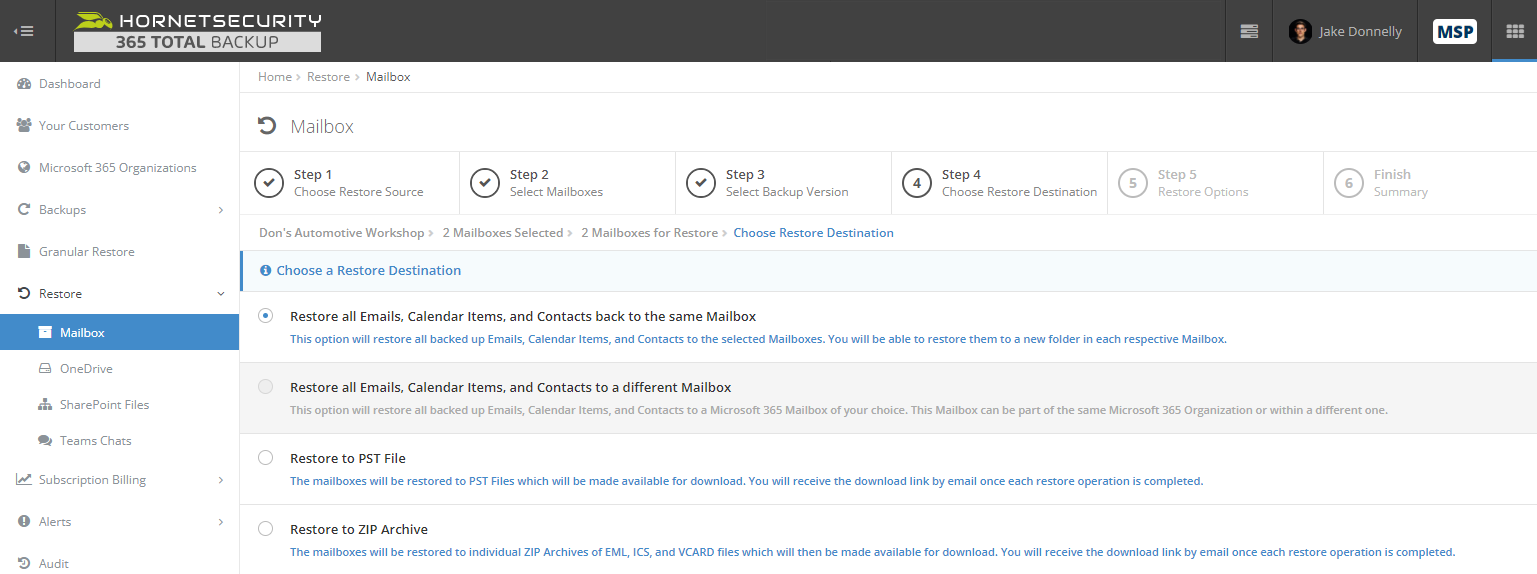The image size is (1537, 574).
Task: Click the SharePoint Files sitemap icon
Action: click(x=45, y=405)
